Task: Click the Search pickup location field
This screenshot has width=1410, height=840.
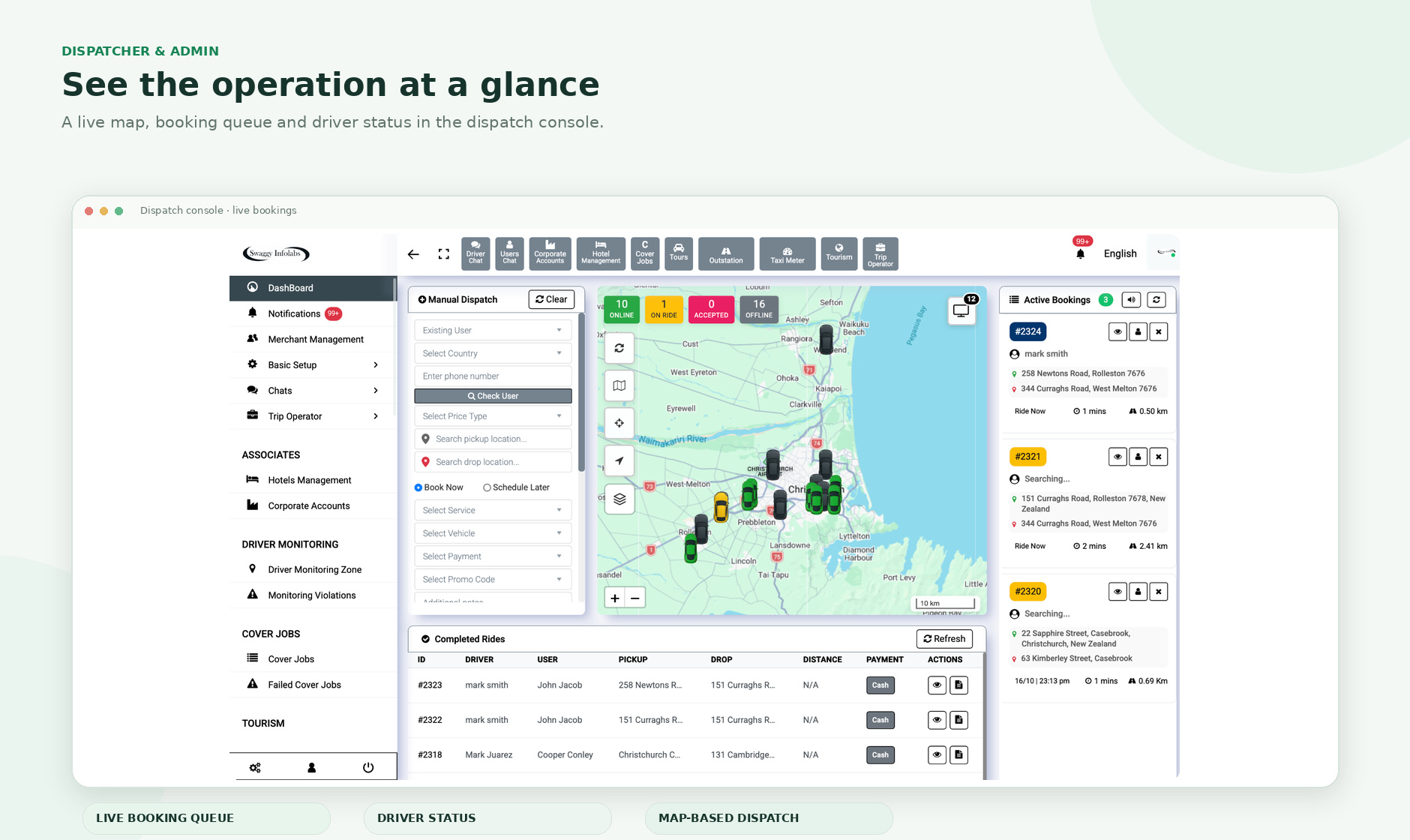Action: [x=493, y=439]
